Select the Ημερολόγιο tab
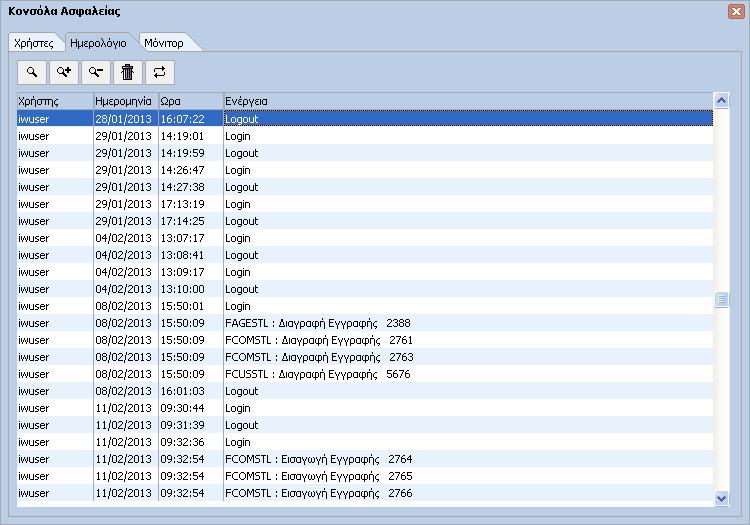The image size is (750, 525). click(x=98, y=43)
